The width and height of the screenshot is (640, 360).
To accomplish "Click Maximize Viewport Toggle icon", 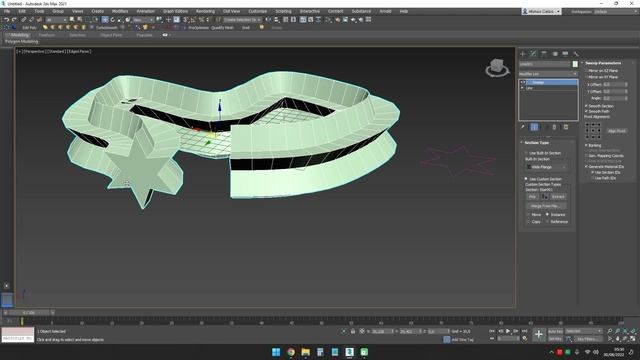I will (633, 338).
